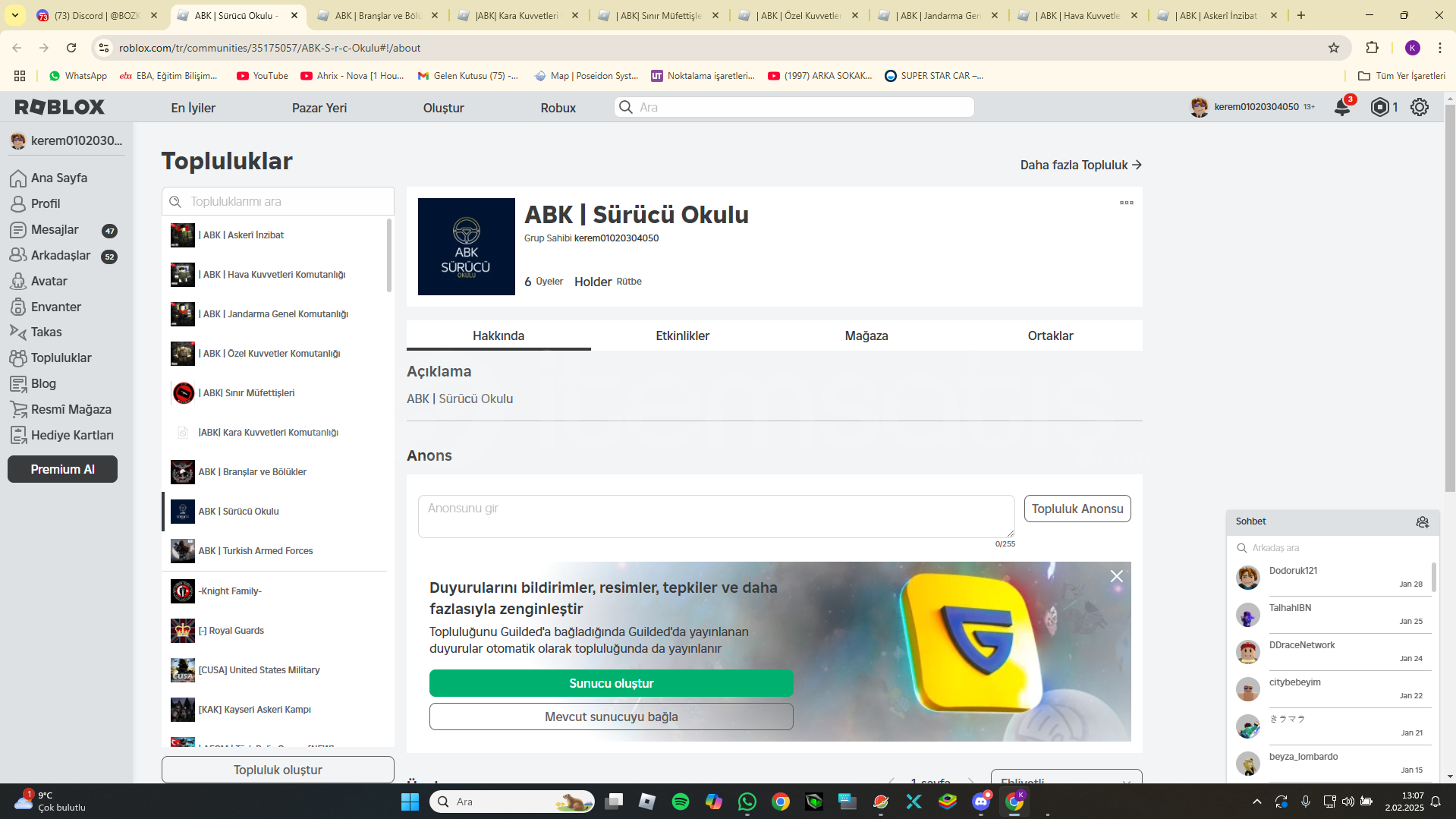Open Pazar Yeri in the top navigation
This screenshot has width=1456, height=819.
[319, 108]
